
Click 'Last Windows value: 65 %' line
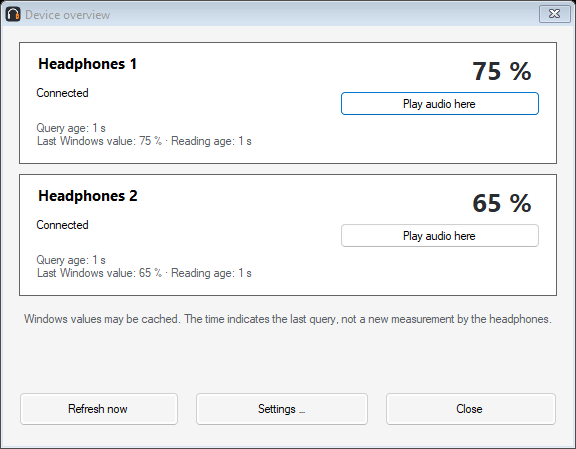(x=144, y=273)
